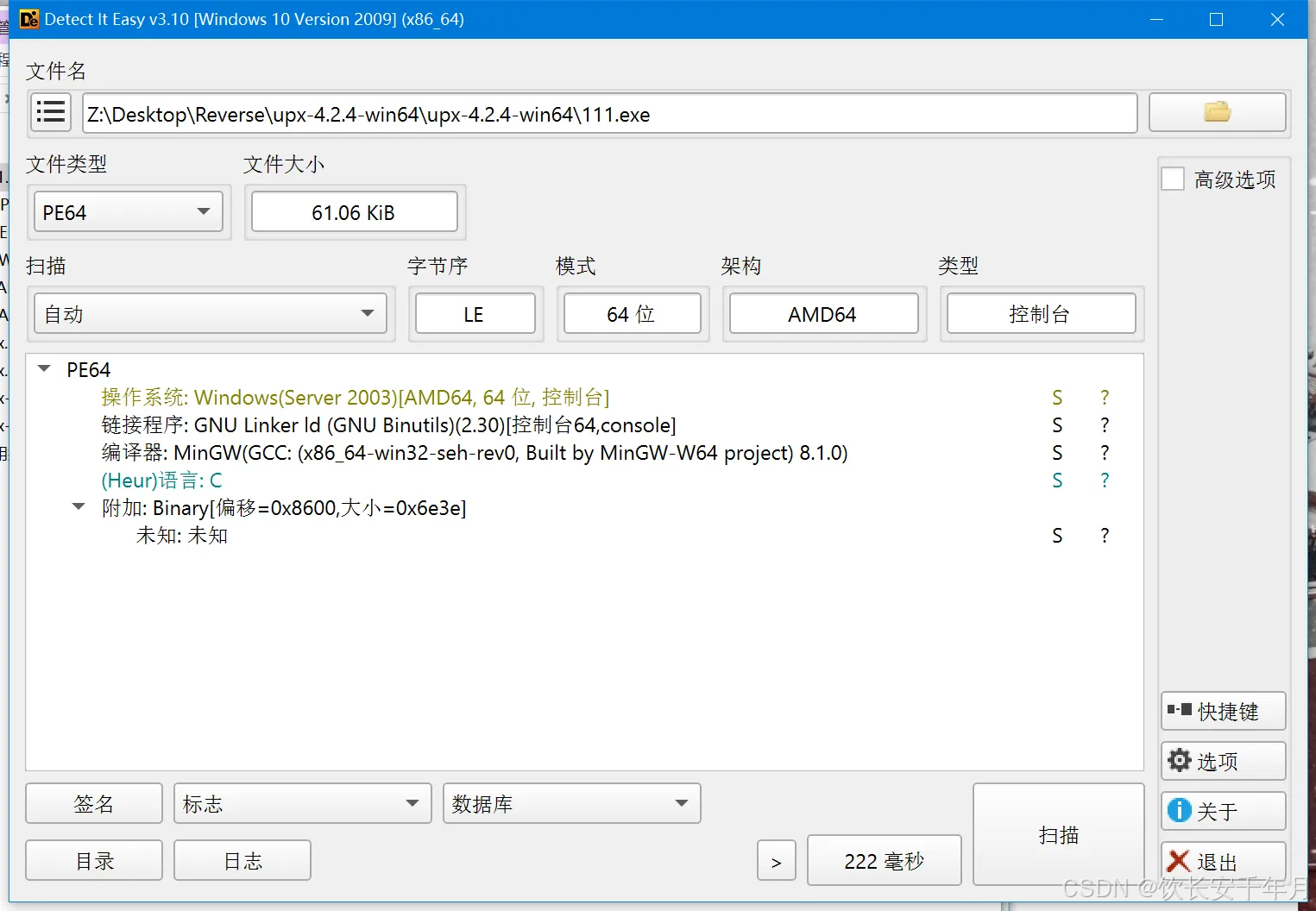Click S in the 链接程序 row
The height and width of the screenshot is (911, 1316).
coord(1057,425)
